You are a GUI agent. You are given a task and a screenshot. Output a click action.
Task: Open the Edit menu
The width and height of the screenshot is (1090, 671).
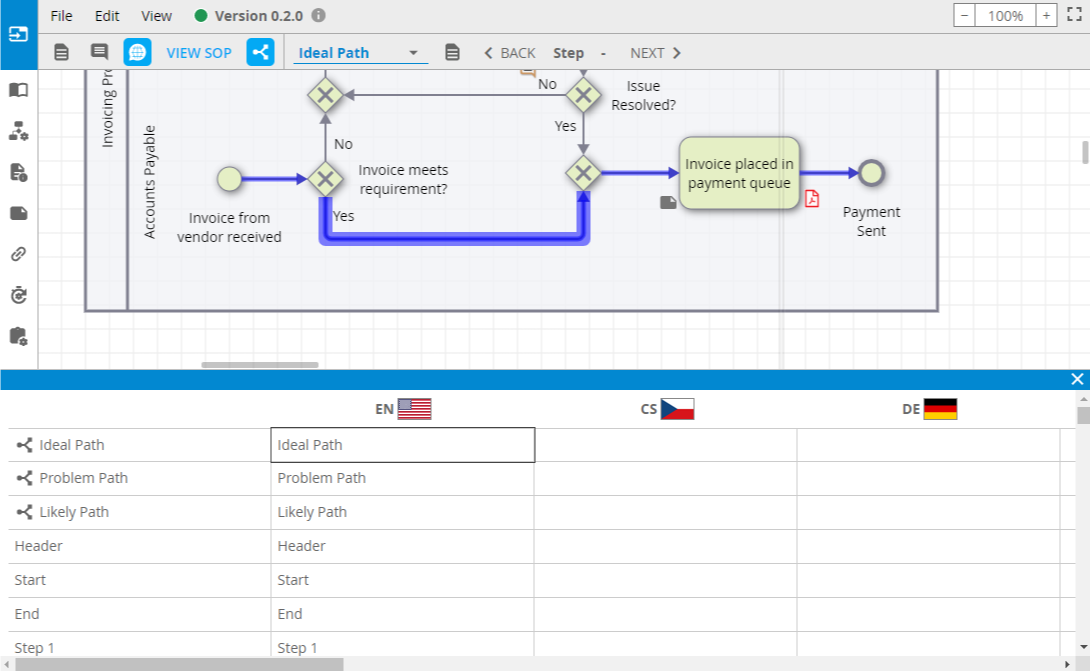107,16
